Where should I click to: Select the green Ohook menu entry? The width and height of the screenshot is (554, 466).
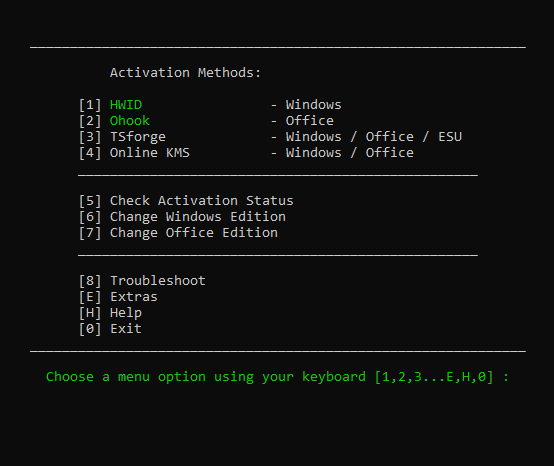130,121
